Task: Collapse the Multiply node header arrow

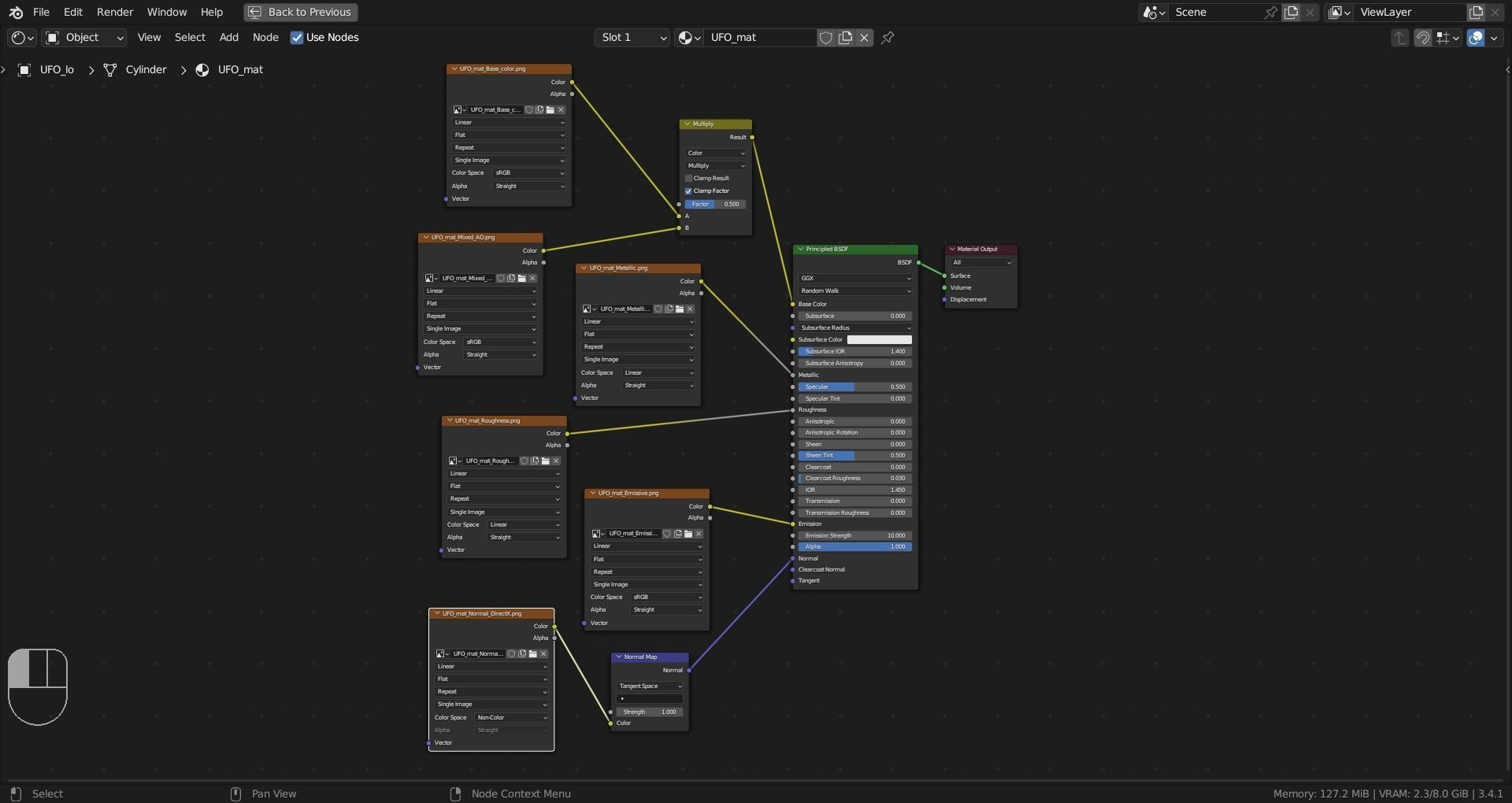Action: pos(687,124)
